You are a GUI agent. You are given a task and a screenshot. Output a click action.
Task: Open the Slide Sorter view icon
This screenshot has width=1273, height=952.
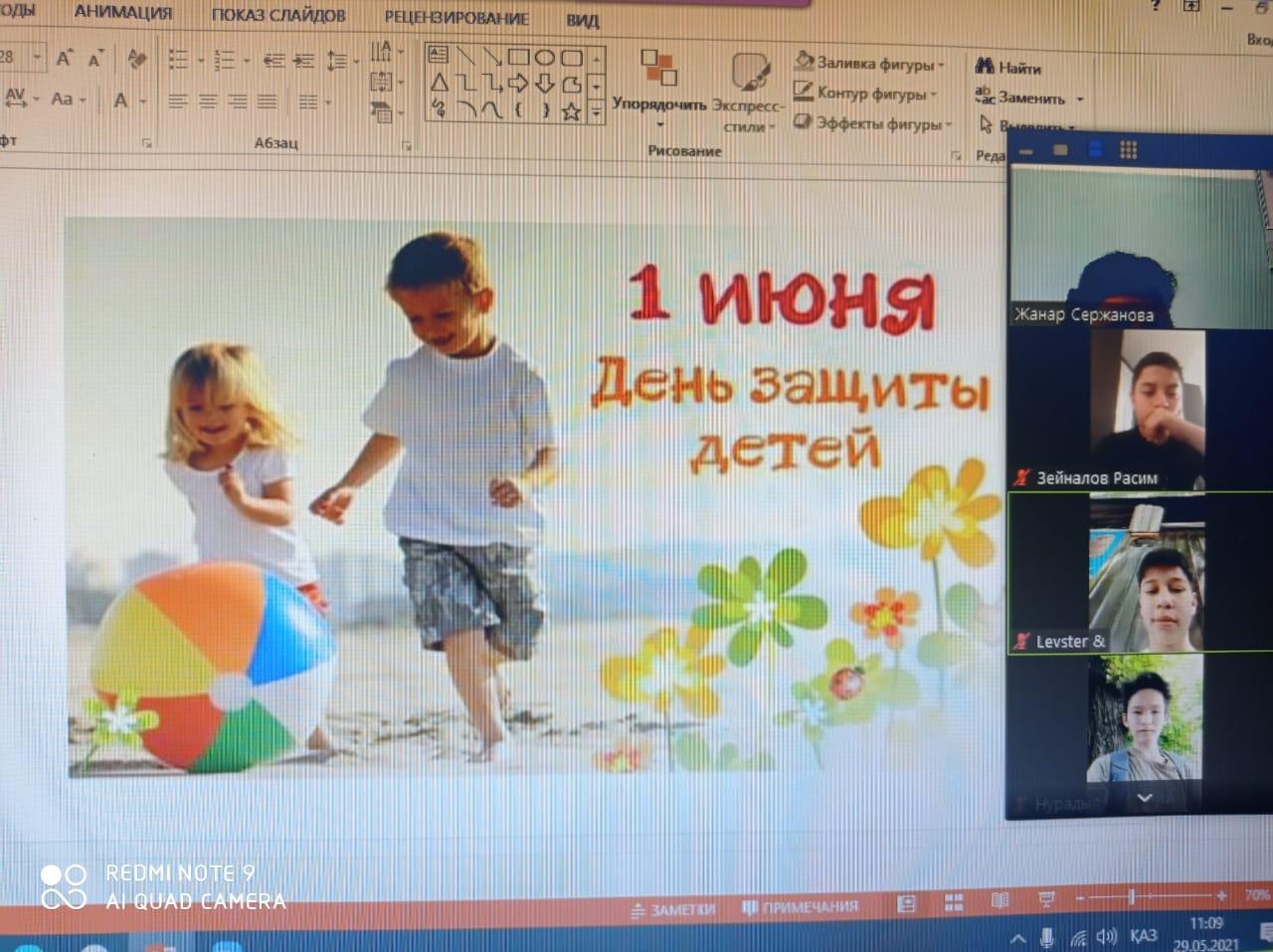coord(954,902)
